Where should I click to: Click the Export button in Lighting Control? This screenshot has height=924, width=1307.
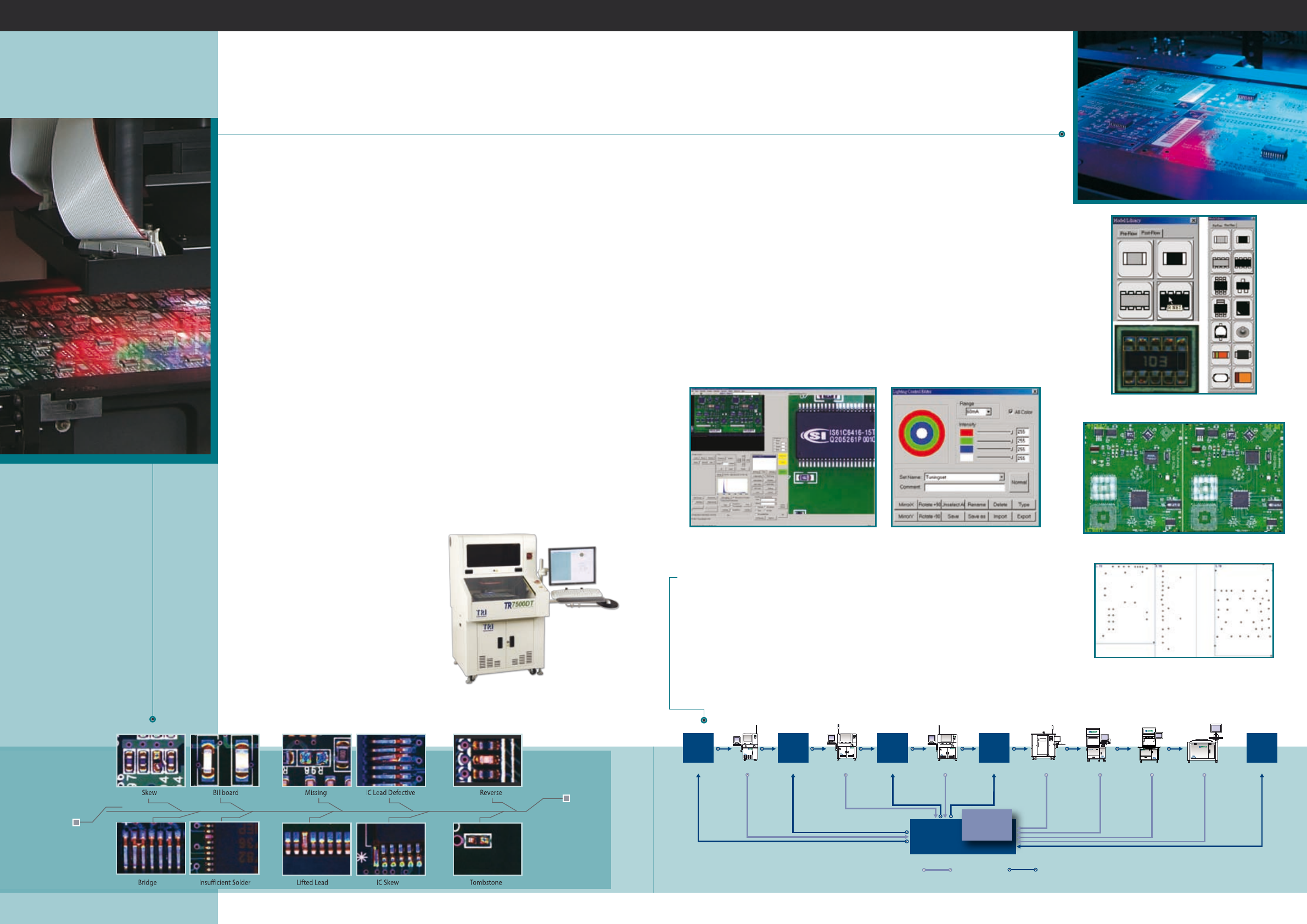tap(1024, 516)
